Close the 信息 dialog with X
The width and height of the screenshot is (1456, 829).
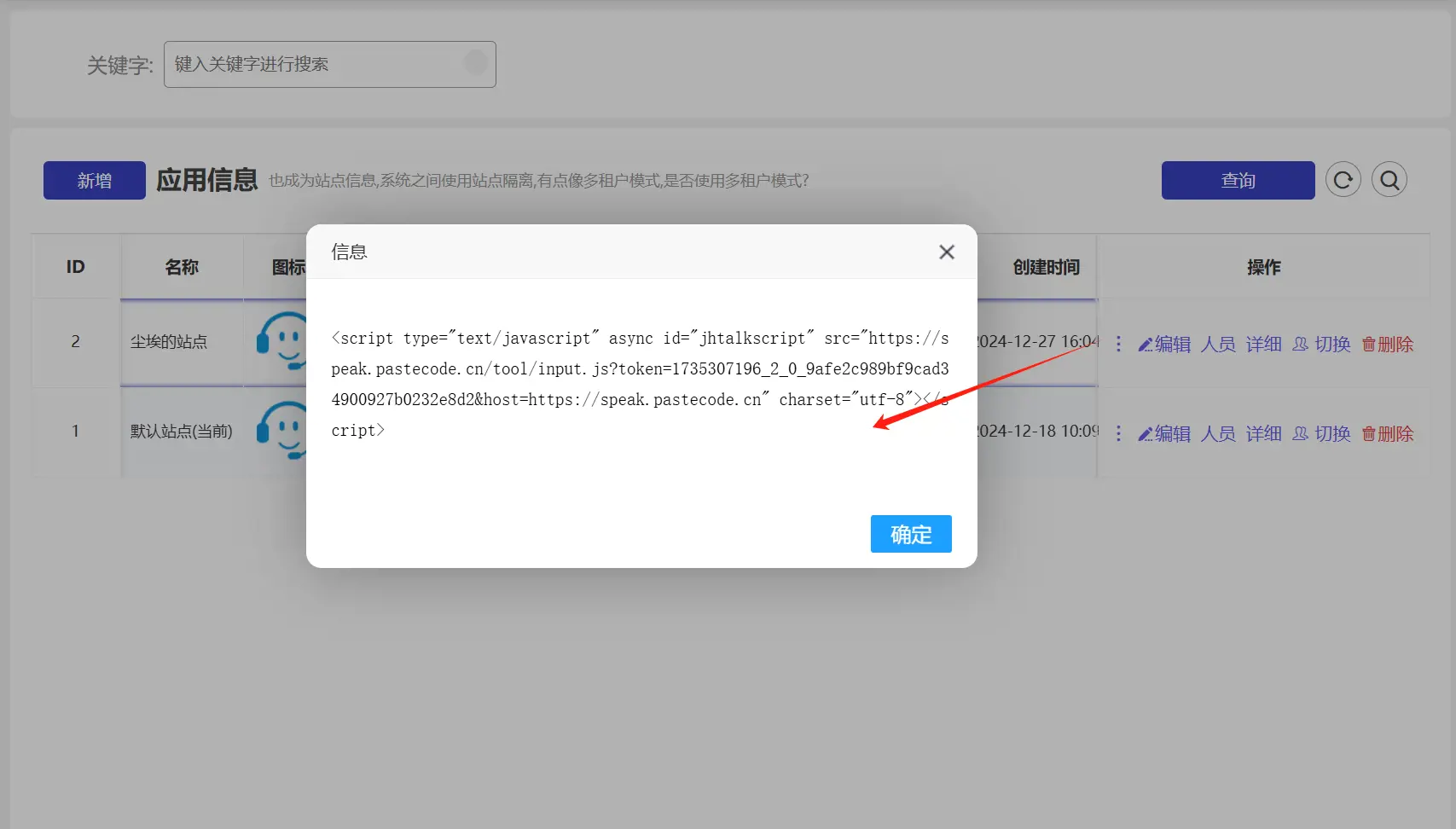click(947, 252)
